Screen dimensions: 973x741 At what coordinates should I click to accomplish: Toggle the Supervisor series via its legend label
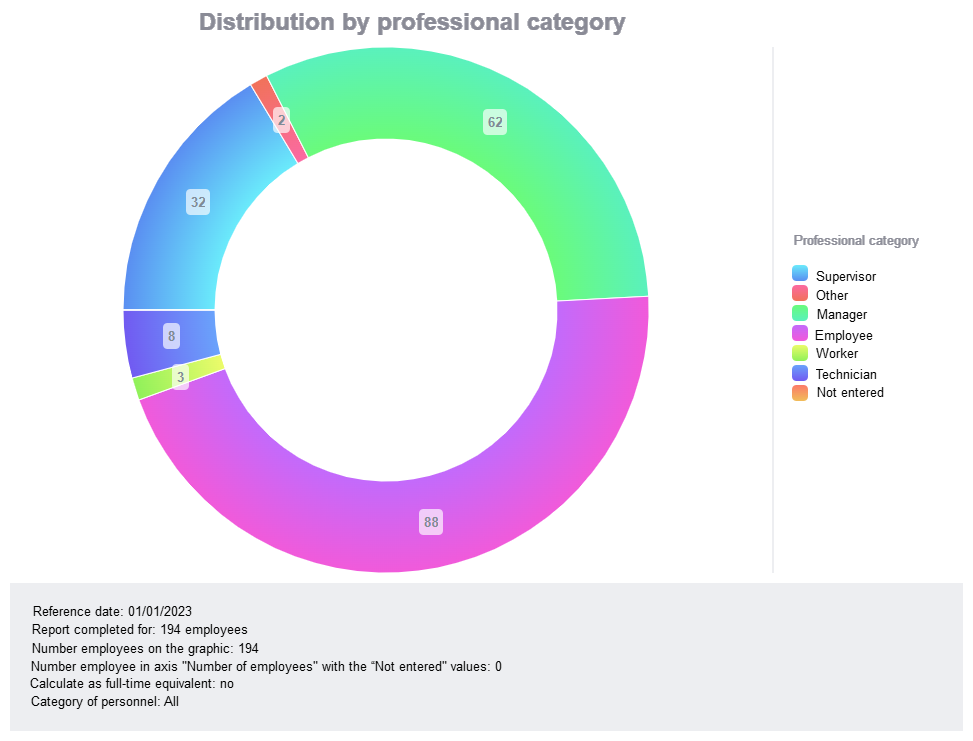(846, 276)
